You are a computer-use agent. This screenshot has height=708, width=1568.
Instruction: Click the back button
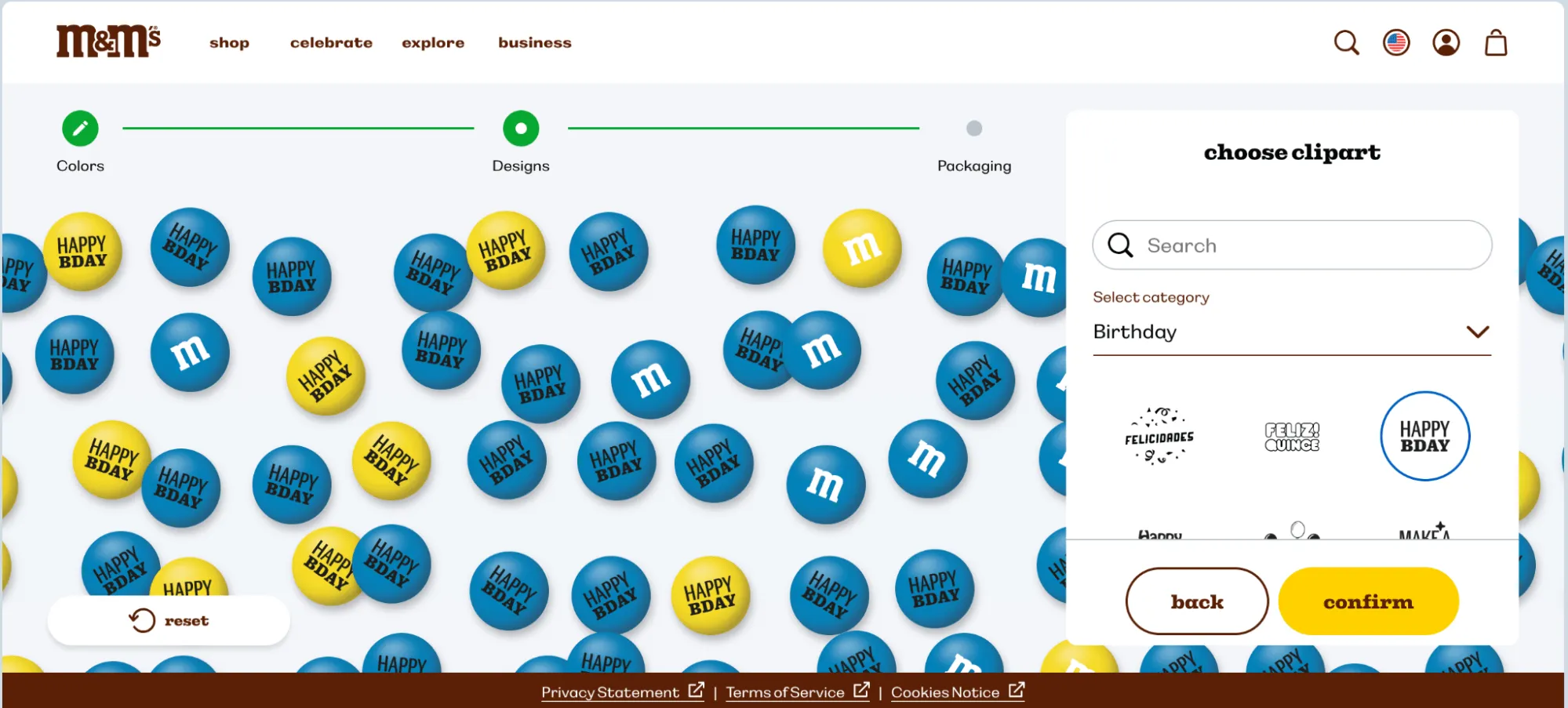click(x=1197, y=601)
